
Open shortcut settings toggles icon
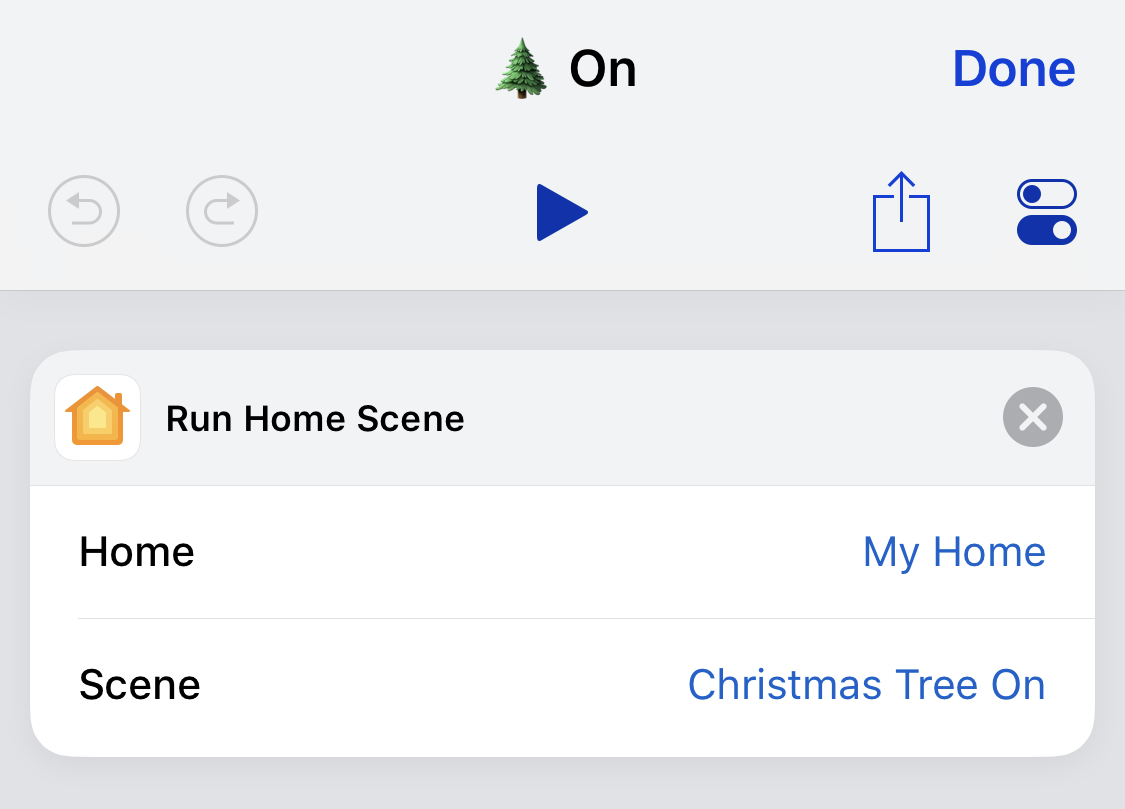click(x=1047, y=212)
